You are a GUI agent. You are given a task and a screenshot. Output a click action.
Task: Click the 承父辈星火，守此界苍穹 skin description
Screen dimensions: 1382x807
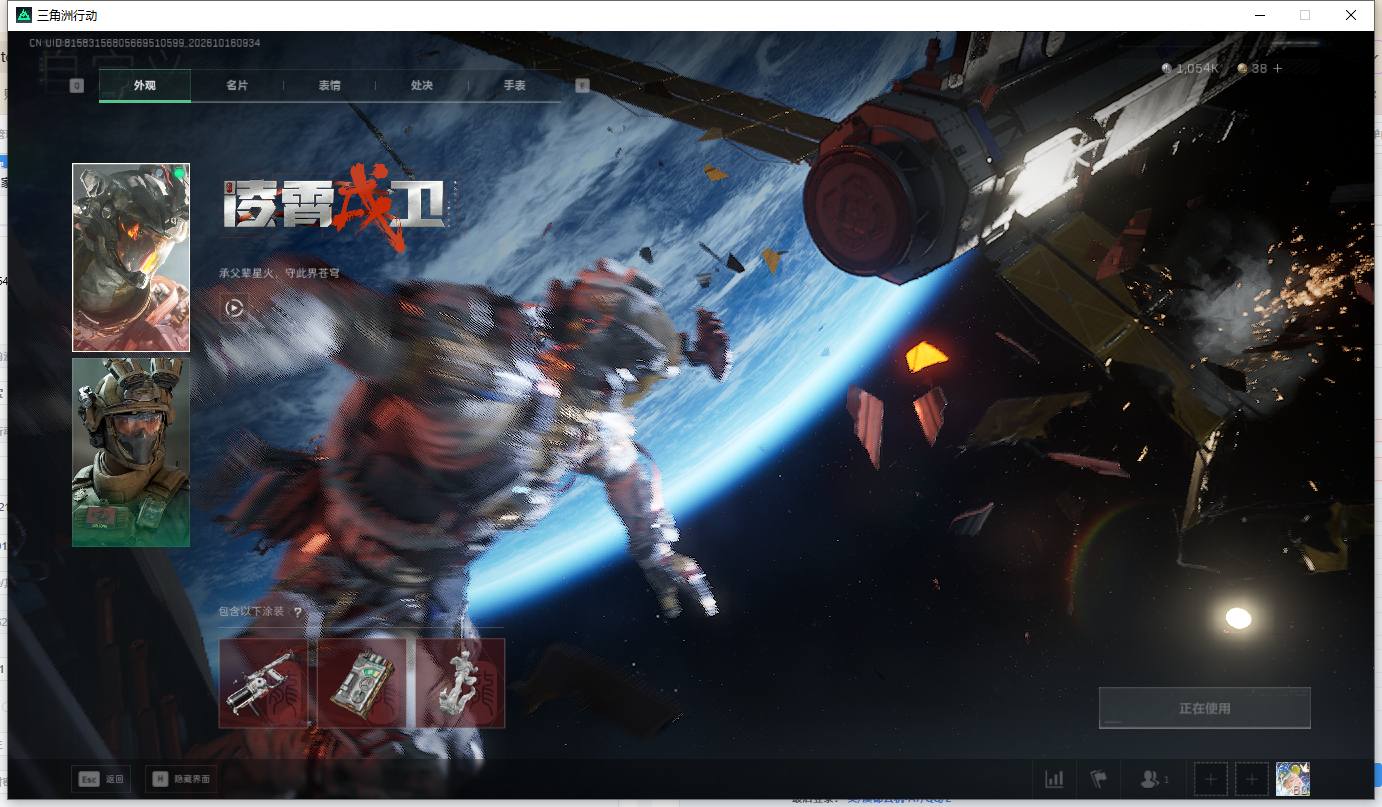pyautogui.click(x=279, y=273)
